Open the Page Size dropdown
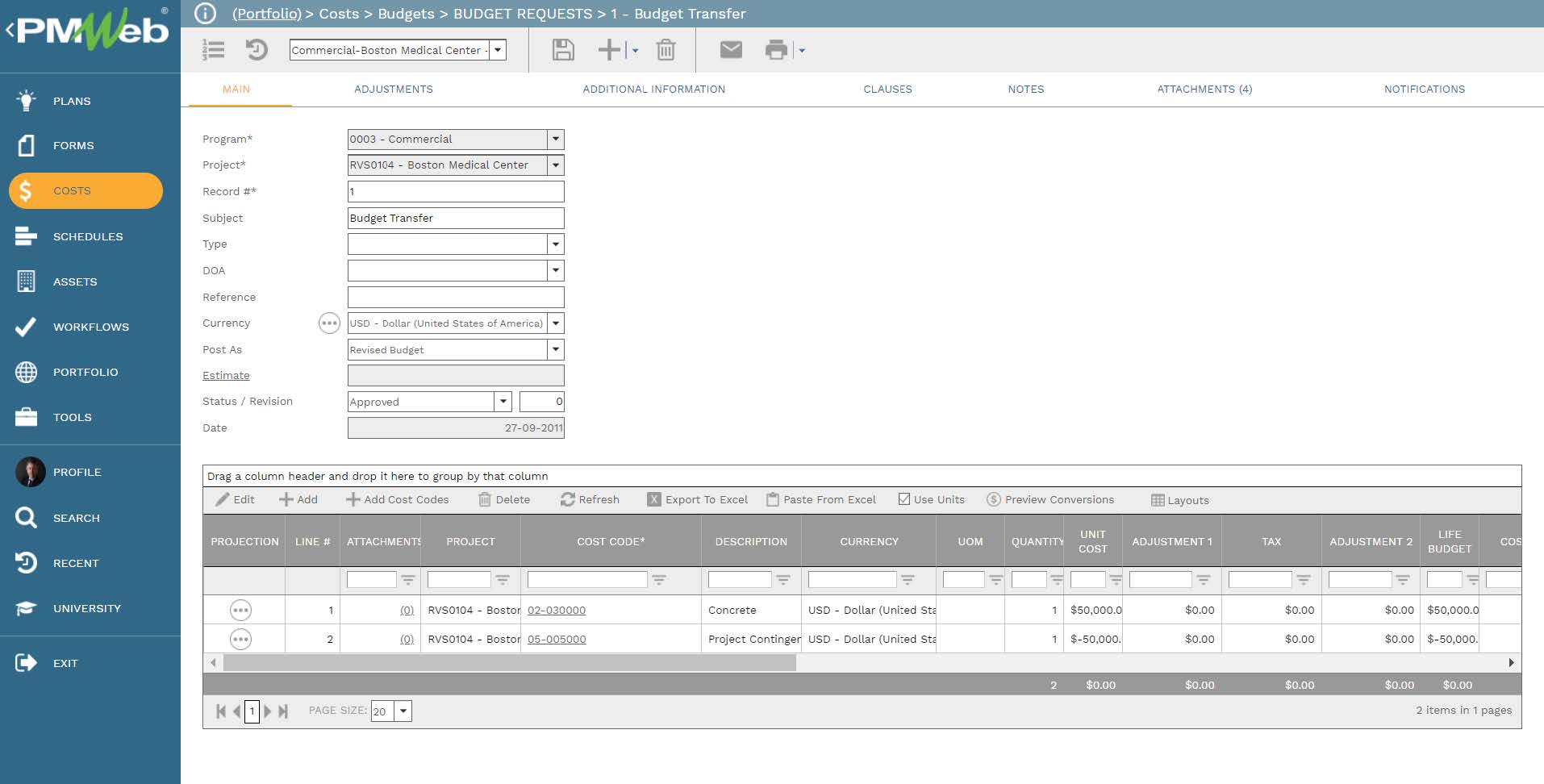The height and width of the screenshot is (784, 1544). coord(403,711)
